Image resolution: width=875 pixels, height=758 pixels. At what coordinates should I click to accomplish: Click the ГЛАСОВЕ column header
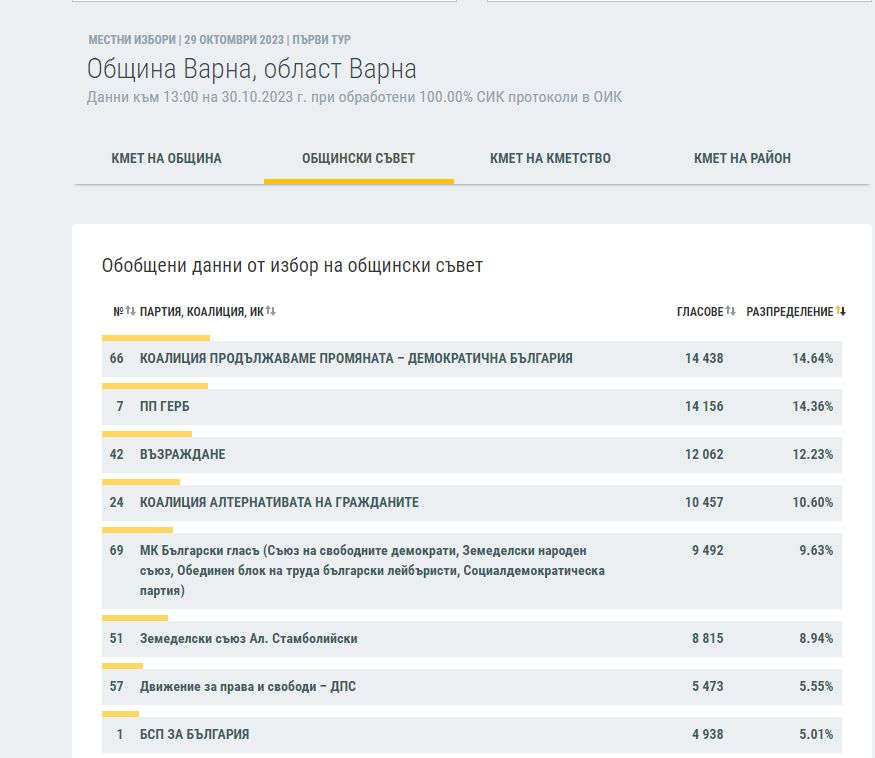[700, 311]
